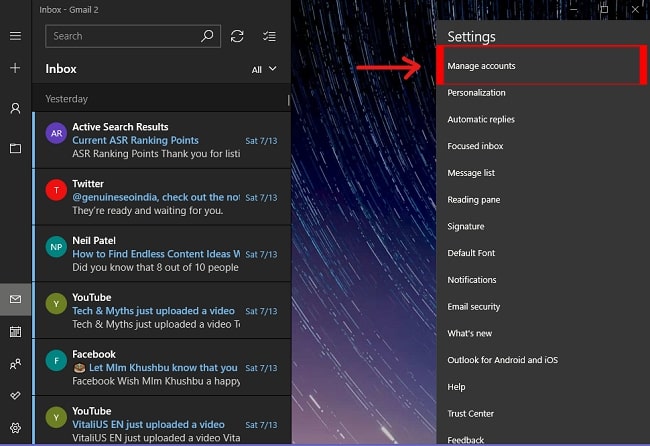650x446 pixels.
Task: Open the Current ASR Ranking Points email
Action: pos(162,140)
